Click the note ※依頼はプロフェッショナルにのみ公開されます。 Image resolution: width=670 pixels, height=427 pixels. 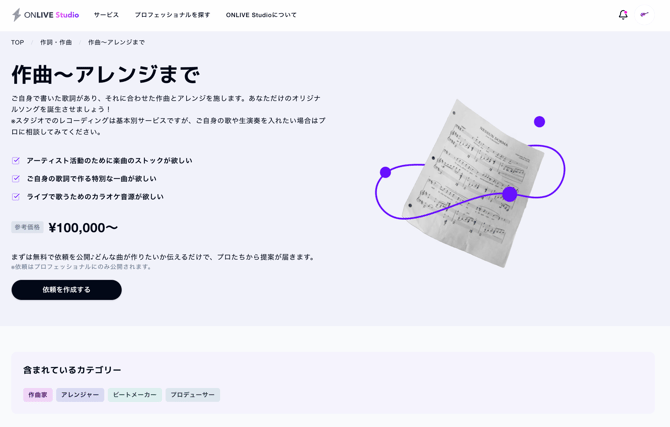pos(82,267)
